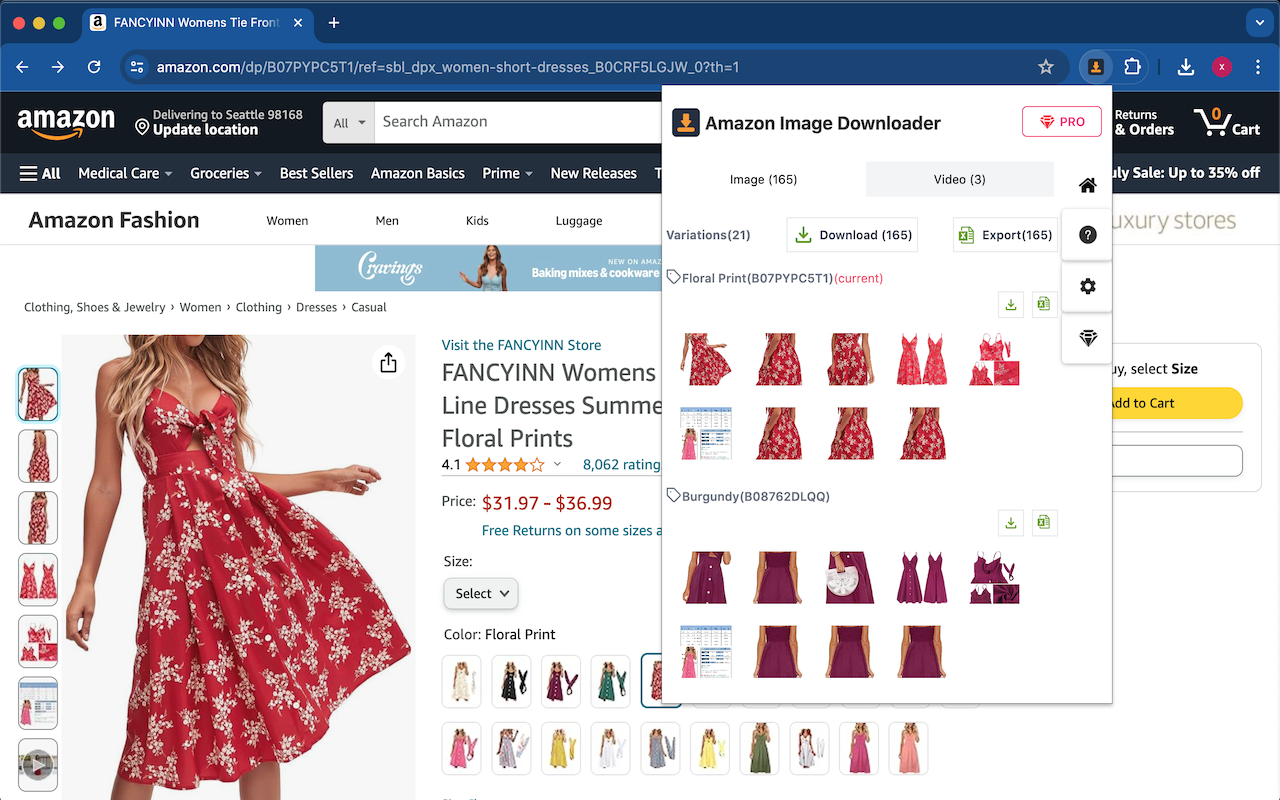Click the PRO upgrade button
Viewport: 1280px width, 800px height.
point(1062,122)
